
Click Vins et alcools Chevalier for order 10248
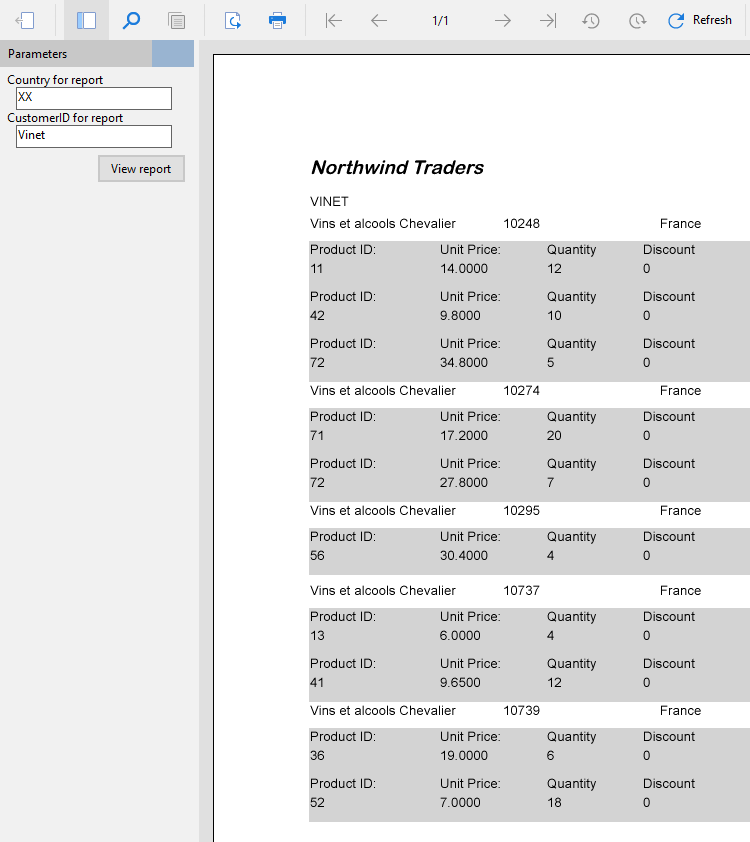pos(383,223)
